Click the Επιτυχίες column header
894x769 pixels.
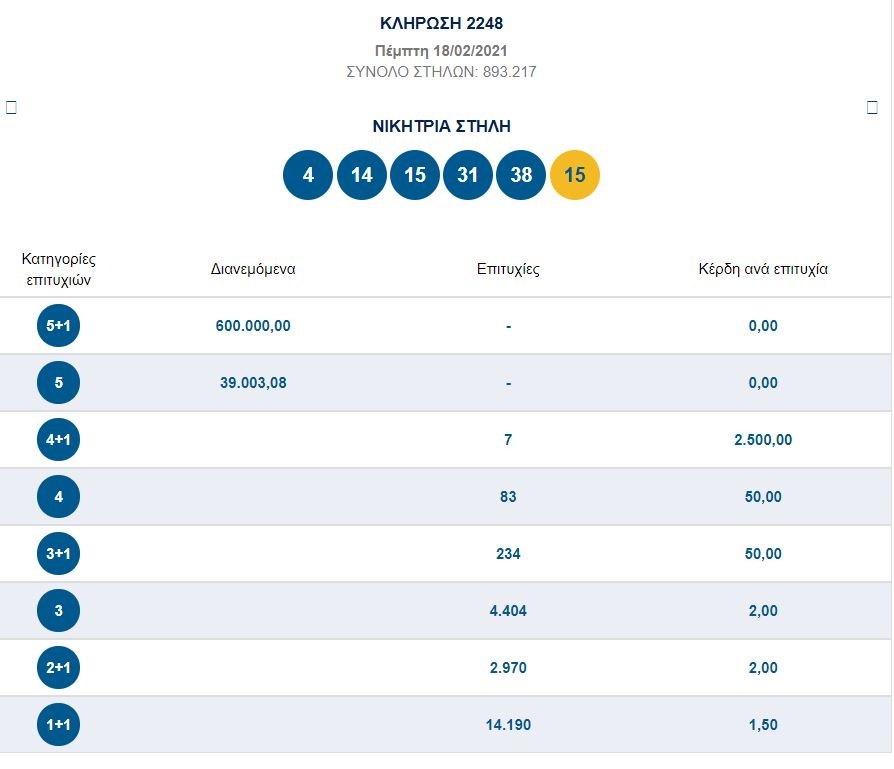click(x=508, y=269)
